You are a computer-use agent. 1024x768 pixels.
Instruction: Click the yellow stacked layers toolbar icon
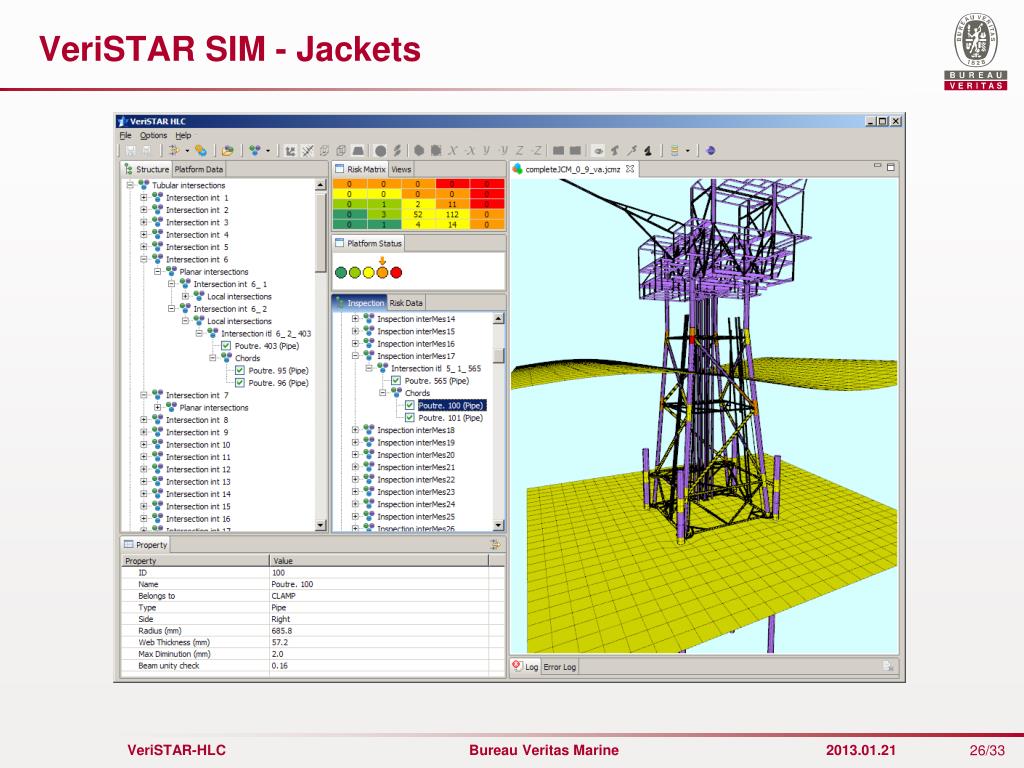(675, 151)
